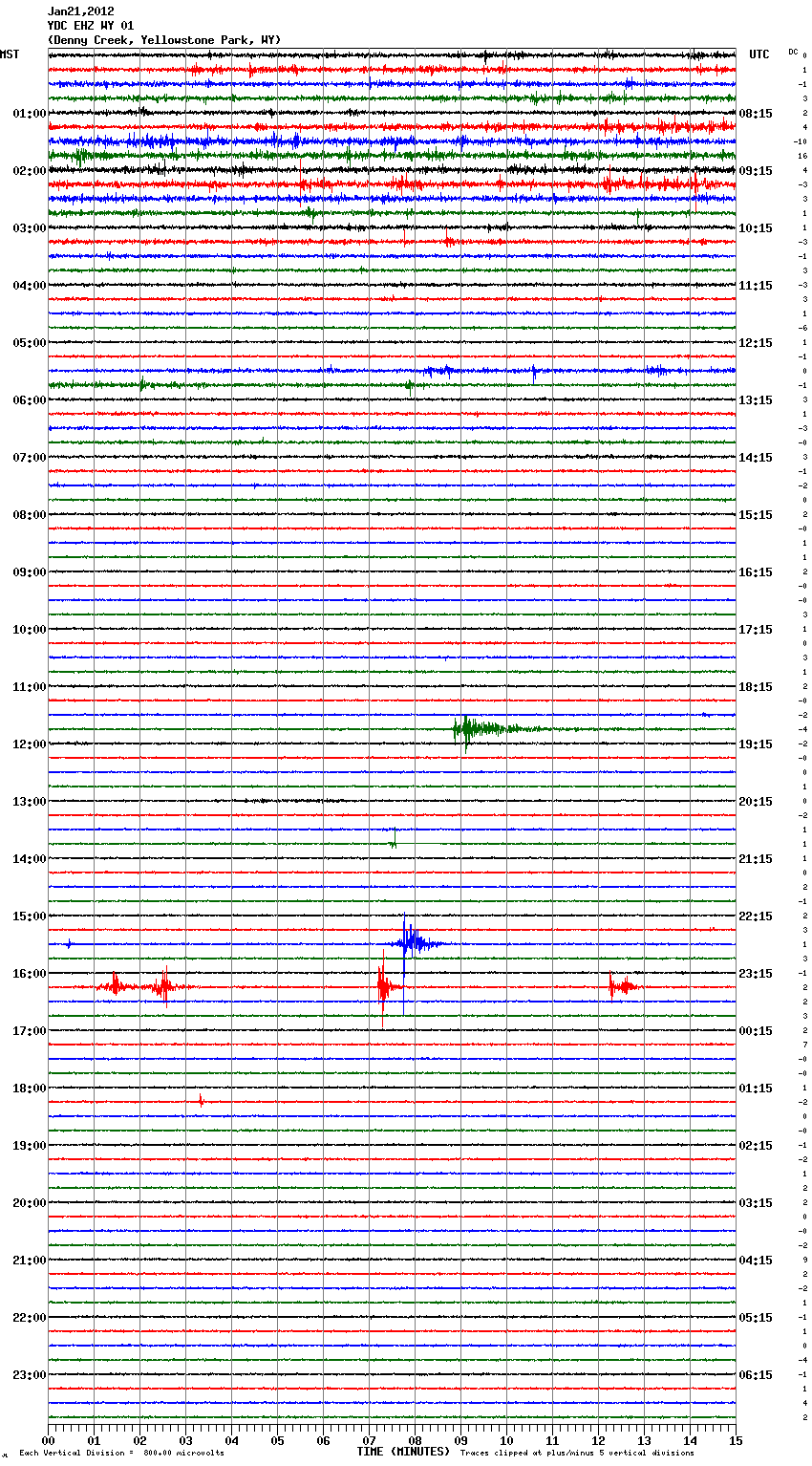The image size is (812, 1466).
Task: Click the 23:15 UTC label
Action: (756, 974)
